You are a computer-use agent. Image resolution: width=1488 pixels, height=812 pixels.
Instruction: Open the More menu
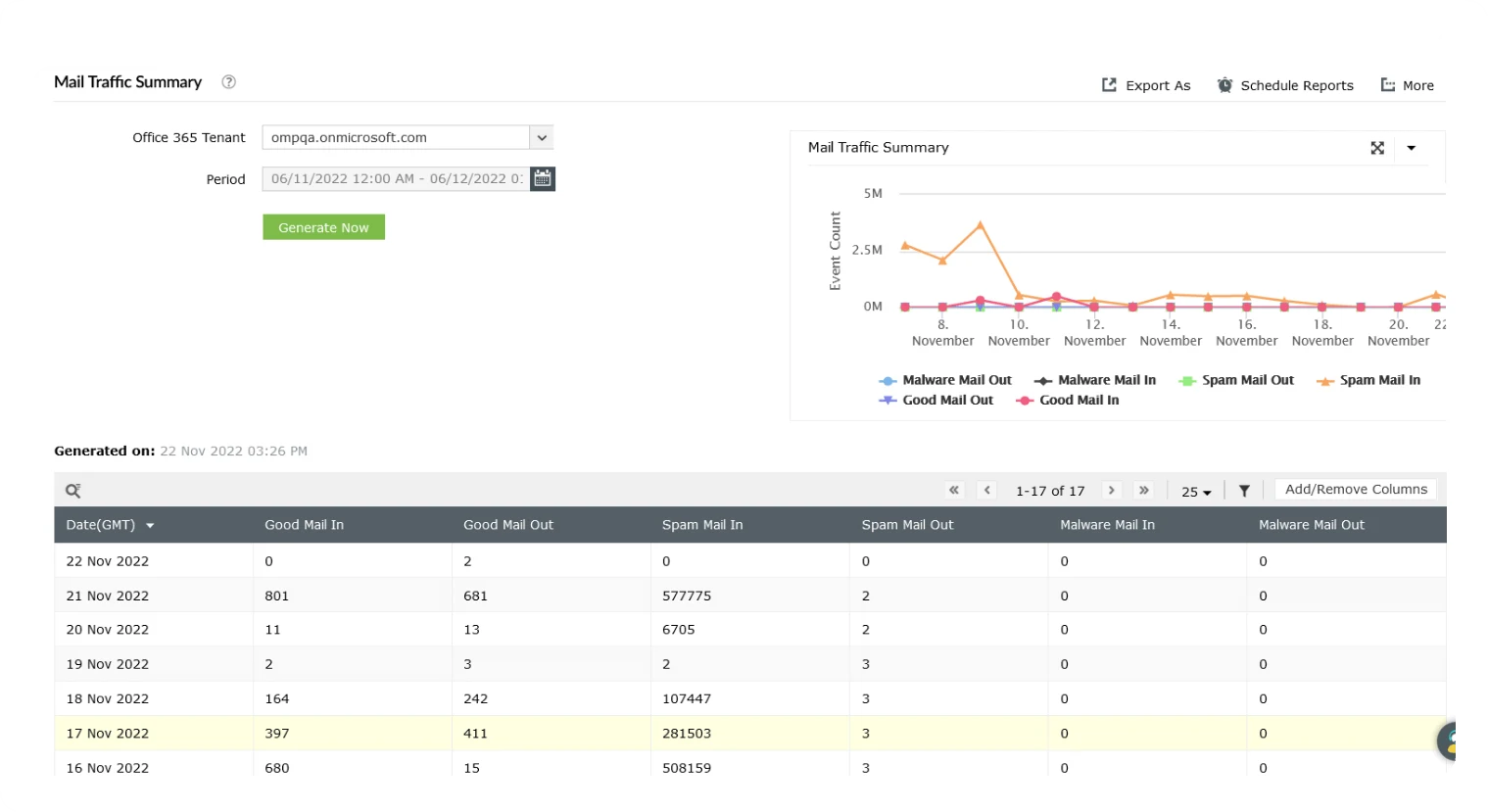(1408, 85)
